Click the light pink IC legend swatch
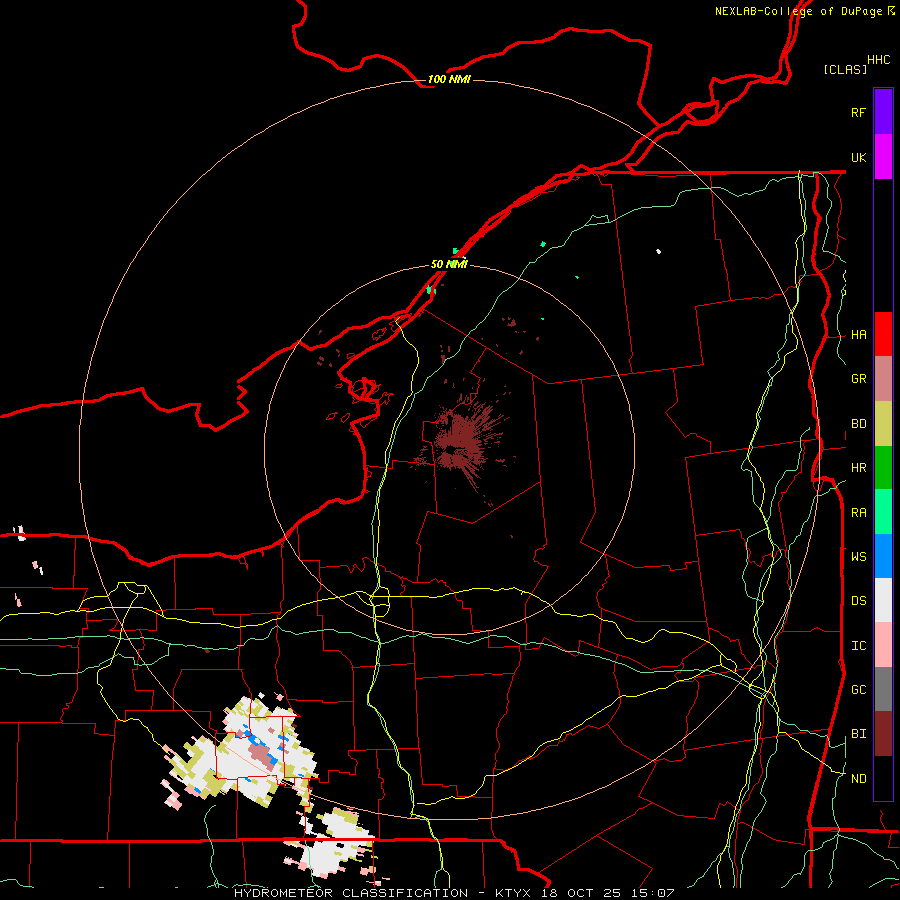This screenshot has height=900, width=900. (x=883, y=645)
